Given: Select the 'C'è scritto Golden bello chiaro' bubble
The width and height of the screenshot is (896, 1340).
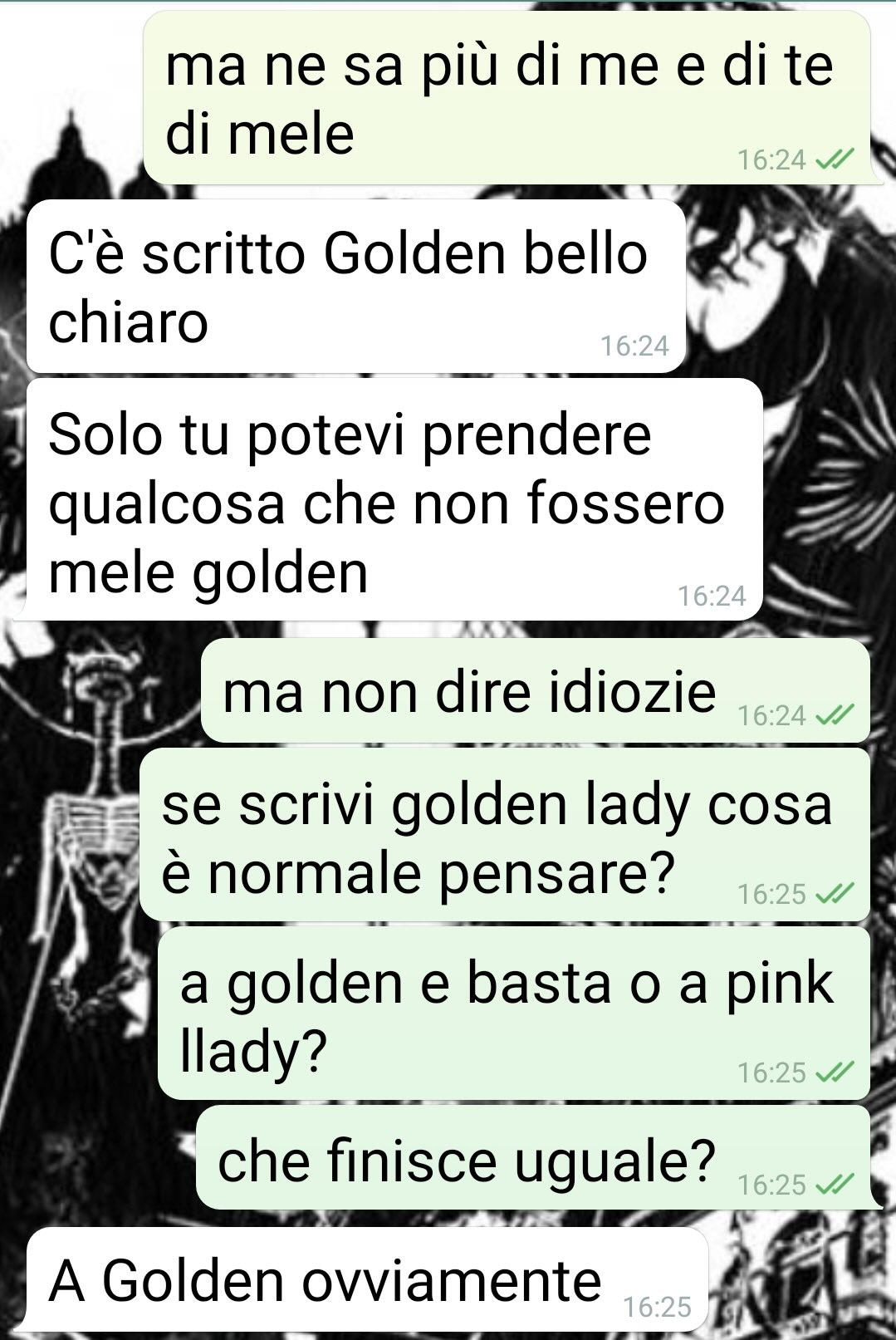Looking at the screenshot, I should point(356,286).
